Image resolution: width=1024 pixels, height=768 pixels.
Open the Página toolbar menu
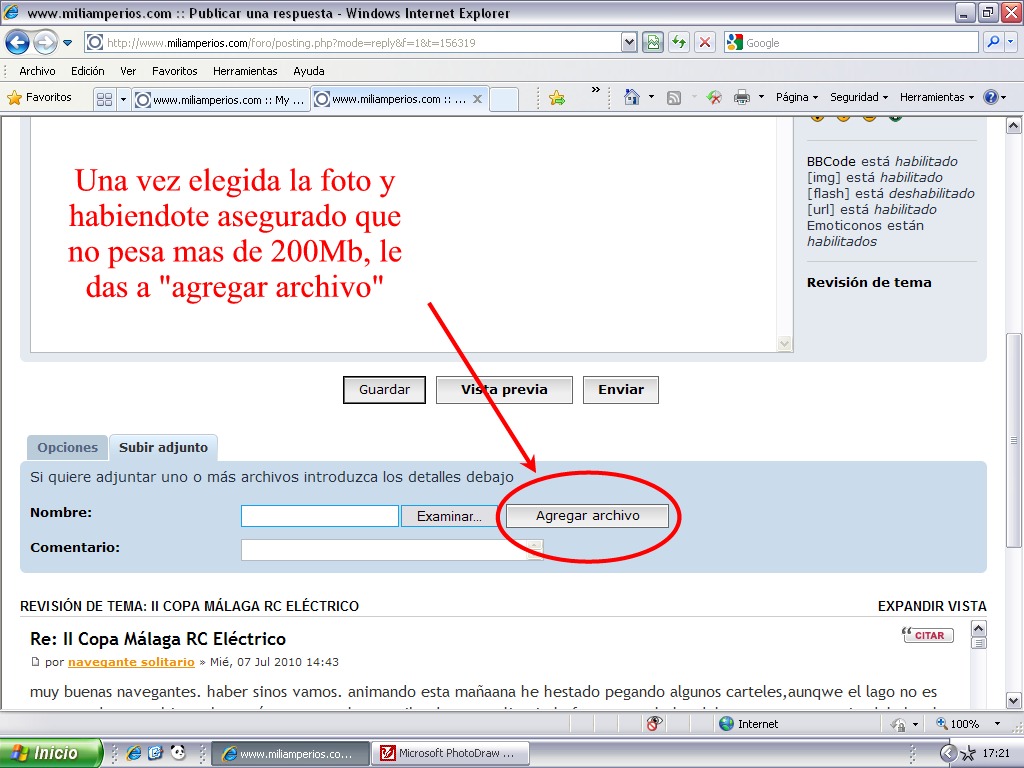point(797,97)
